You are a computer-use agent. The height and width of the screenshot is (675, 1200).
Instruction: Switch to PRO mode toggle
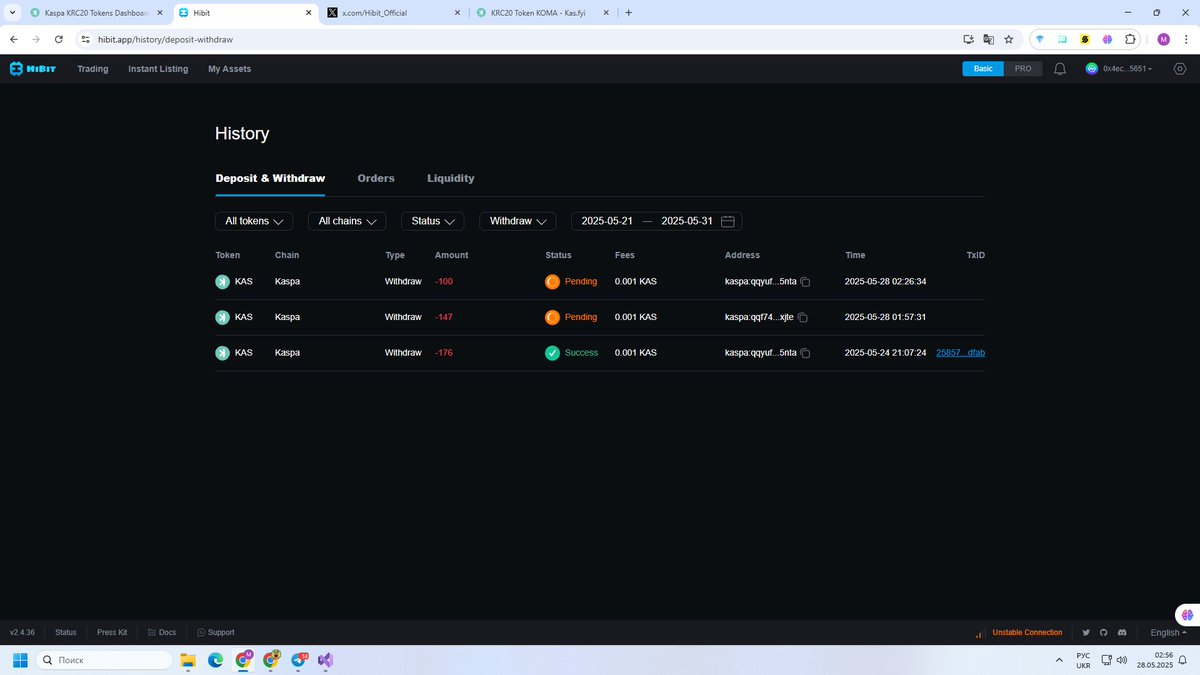coord(1023,69)
